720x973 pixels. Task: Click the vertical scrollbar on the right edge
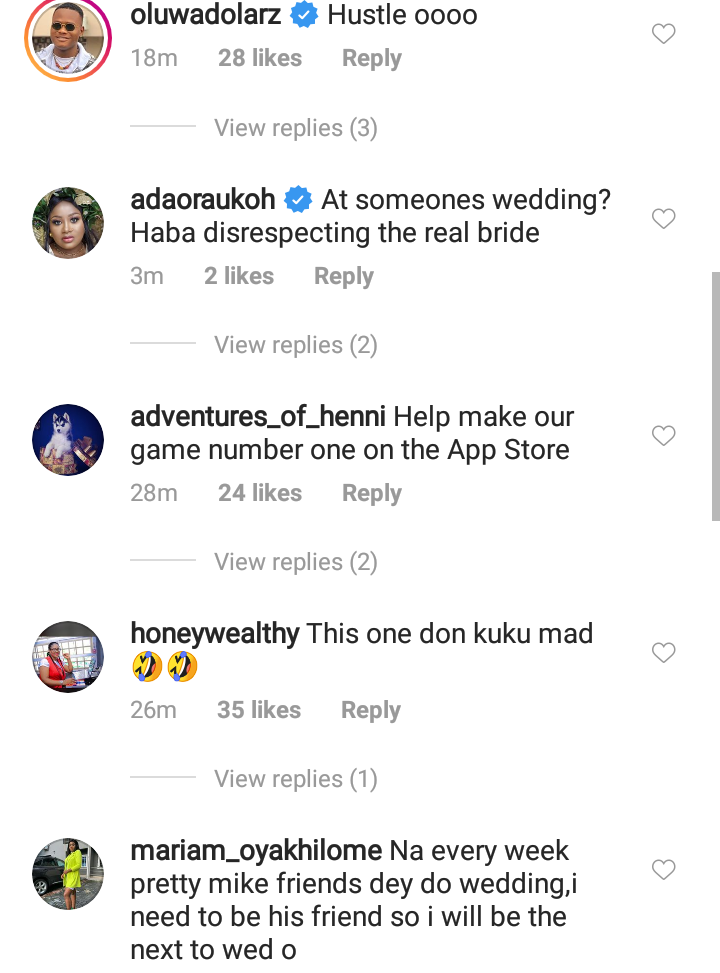pos(716,396)
